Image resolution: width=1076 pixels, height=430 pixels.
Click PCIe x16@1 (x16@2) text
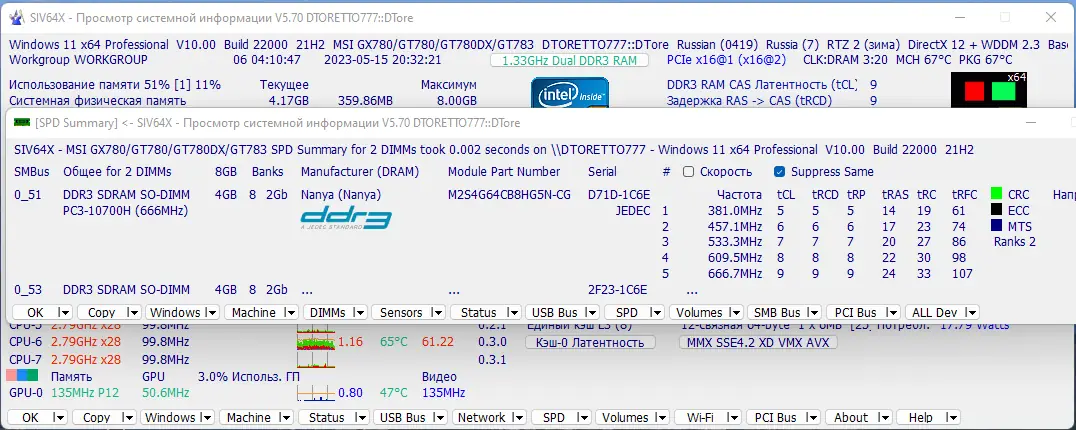click(727, 60)
